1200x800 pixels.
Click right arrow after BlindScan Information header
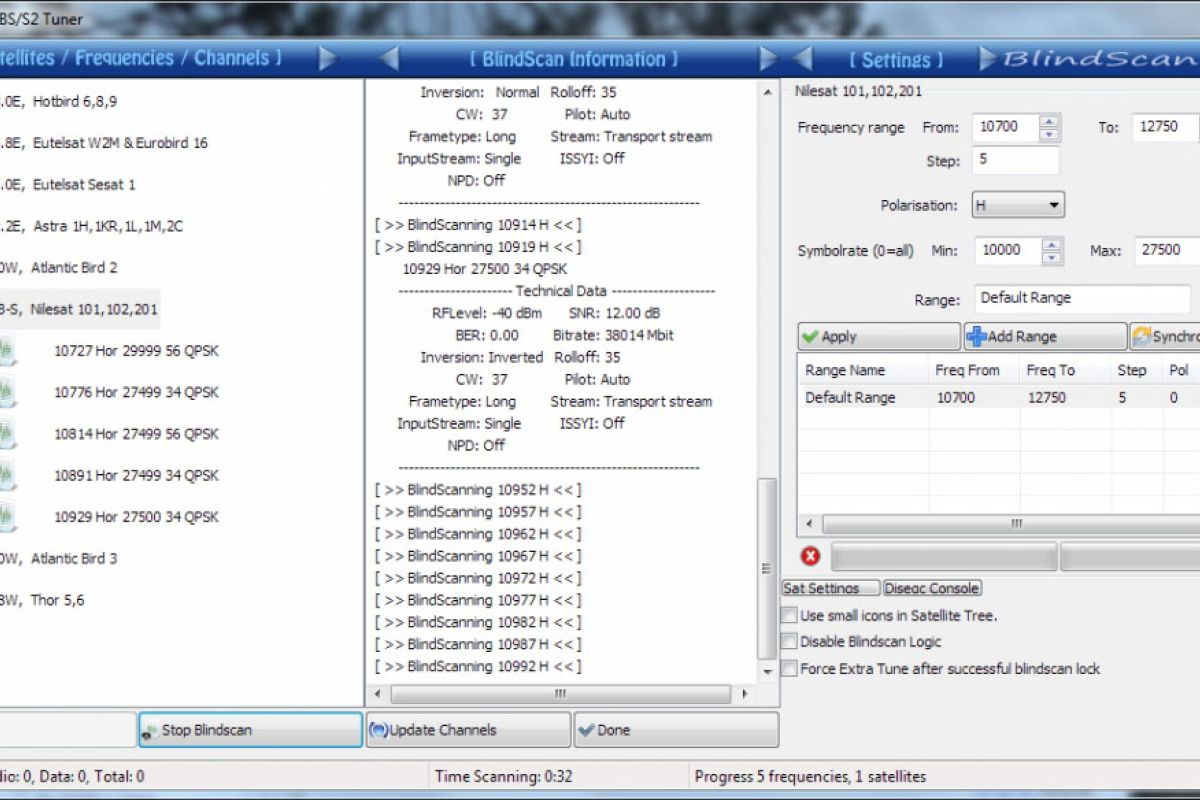tap(768, 59)
